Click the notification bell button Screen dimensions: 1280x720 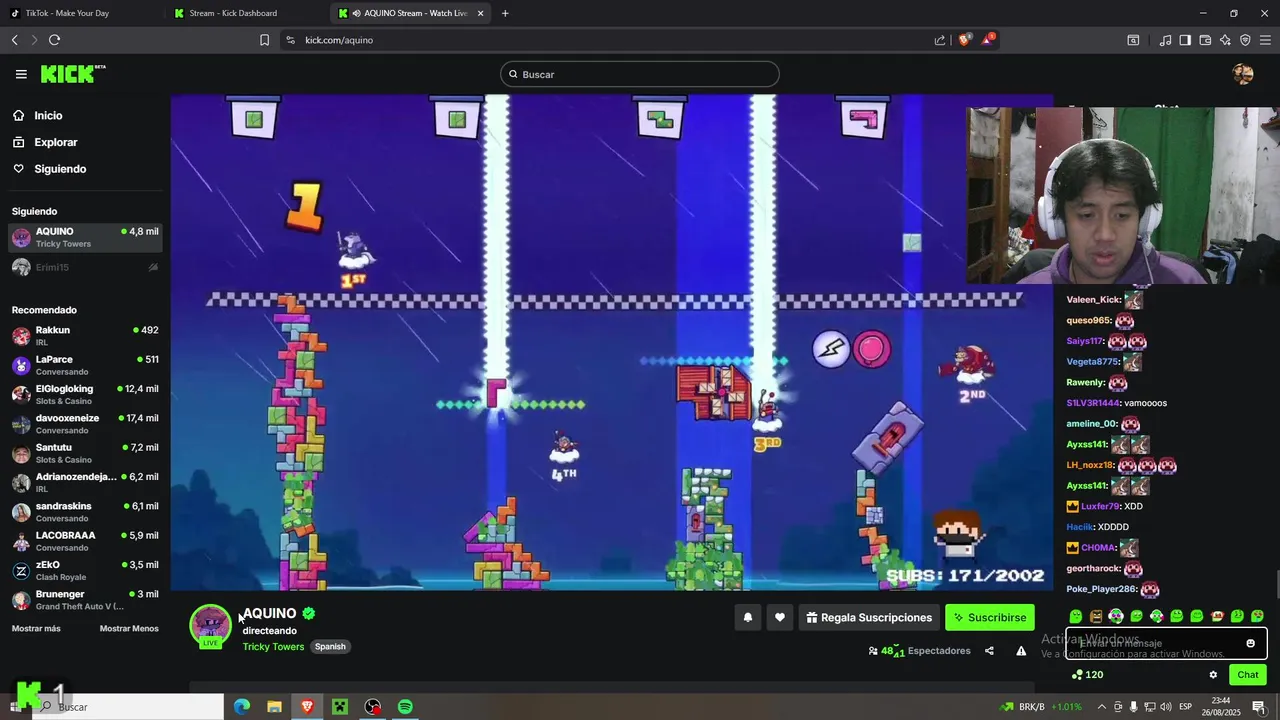click(747, 618)
